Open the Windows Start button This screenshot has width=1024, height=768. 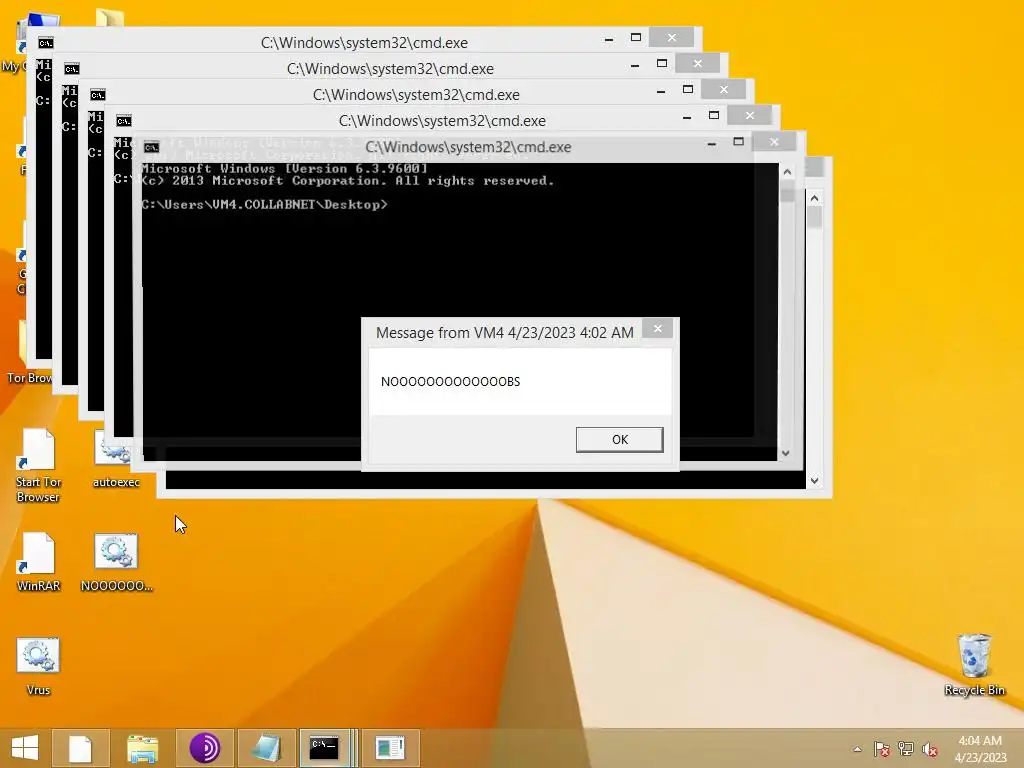(x=25, y=748)
